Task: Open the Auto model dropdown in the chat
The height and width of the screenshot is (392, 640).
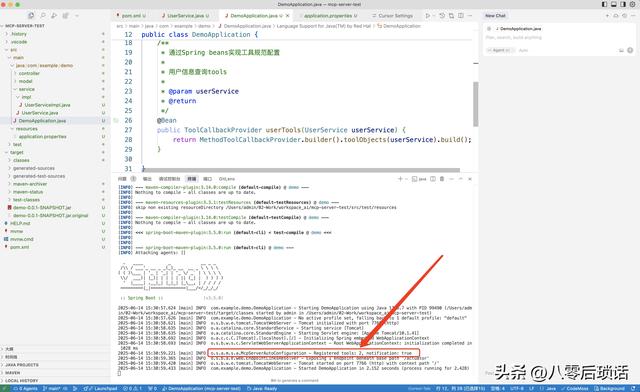Action: (524, 50)
